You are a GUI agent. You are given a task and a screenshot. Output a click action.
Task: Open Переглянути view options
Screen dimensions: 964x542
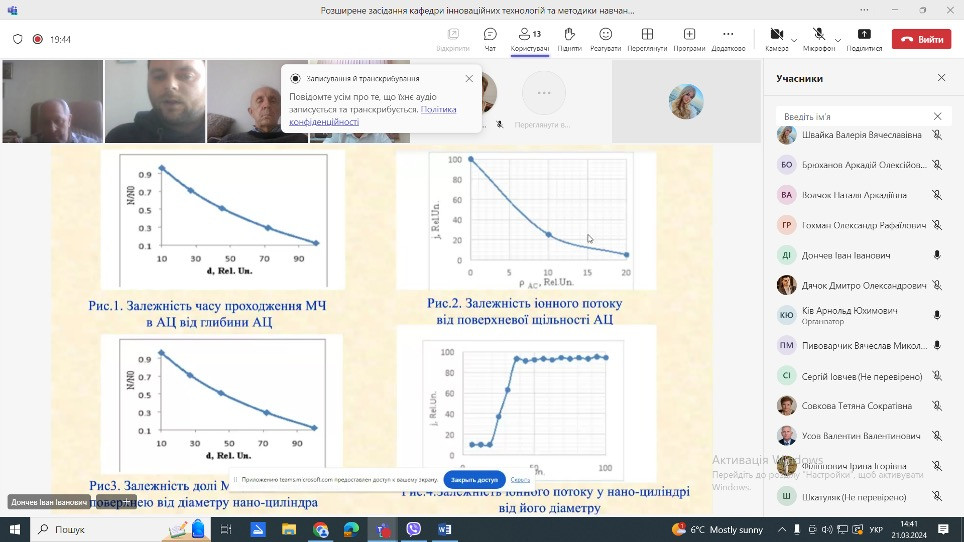click(647, 39)
